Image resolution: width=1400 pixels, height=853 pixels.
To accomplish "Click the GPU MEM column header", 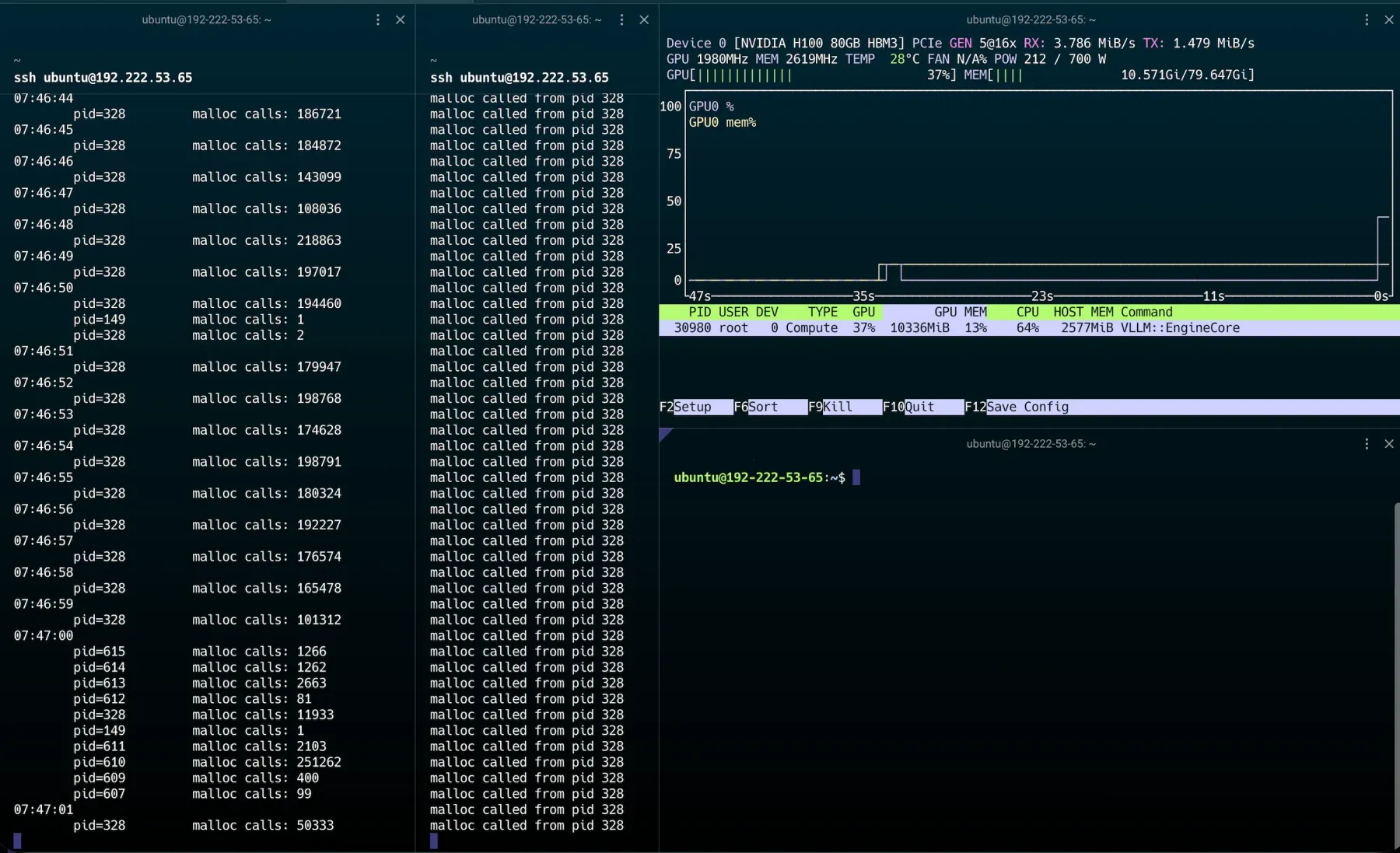I will coord(961,312).
